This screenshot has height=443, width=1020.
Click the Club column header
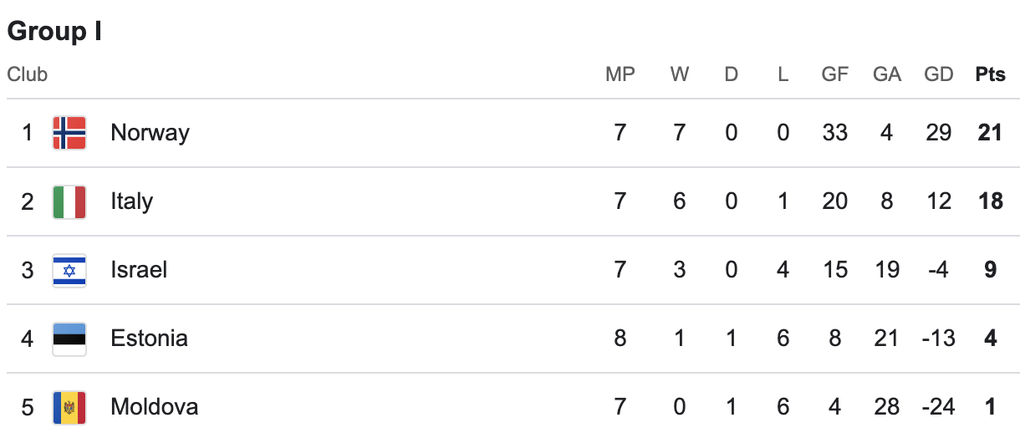(27, 75)
